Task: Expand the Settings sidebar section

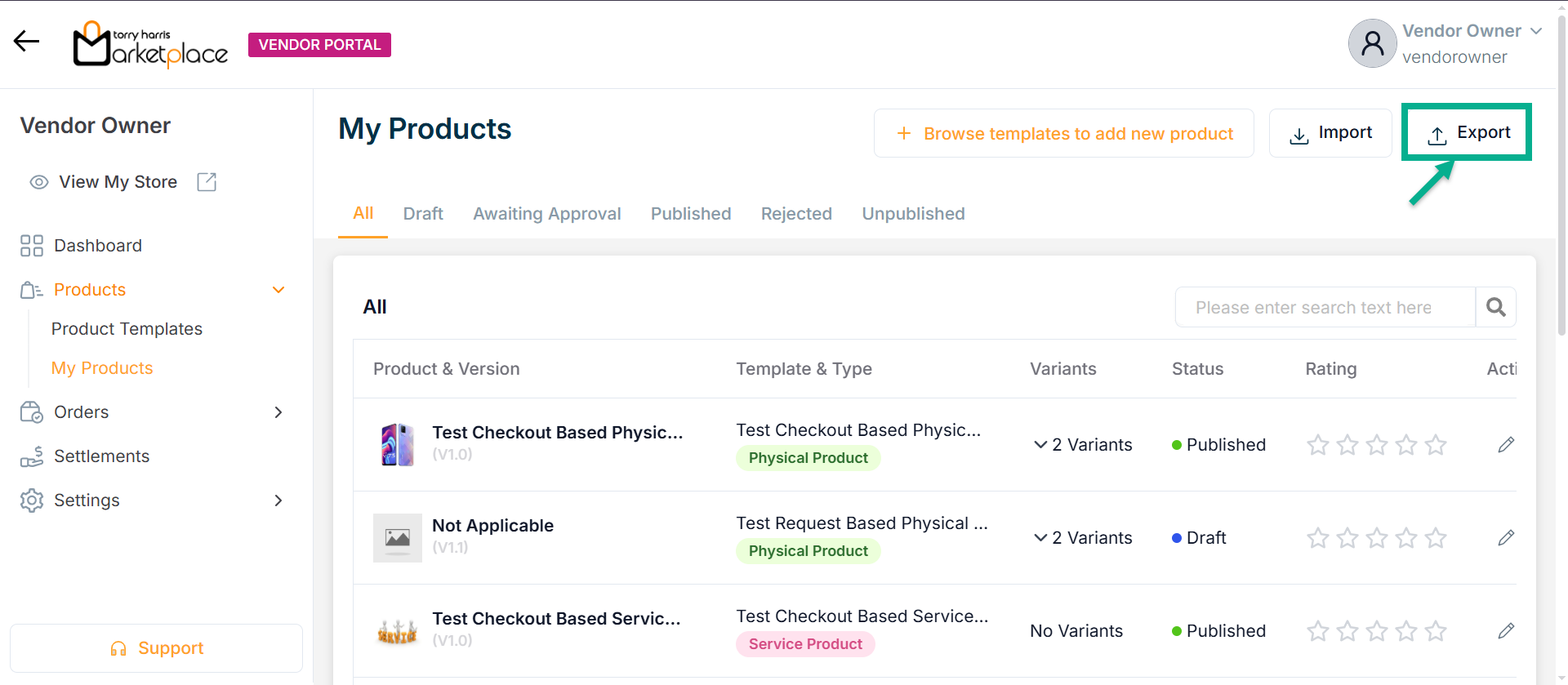Action: pyautogui.click(x=278, y=500)
